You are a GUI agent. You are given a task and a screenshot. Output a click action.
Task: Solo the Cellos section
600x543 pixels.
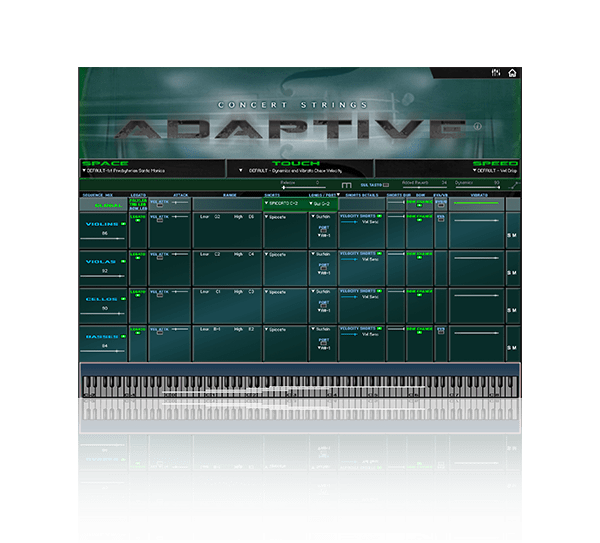[x=509, y=310]
